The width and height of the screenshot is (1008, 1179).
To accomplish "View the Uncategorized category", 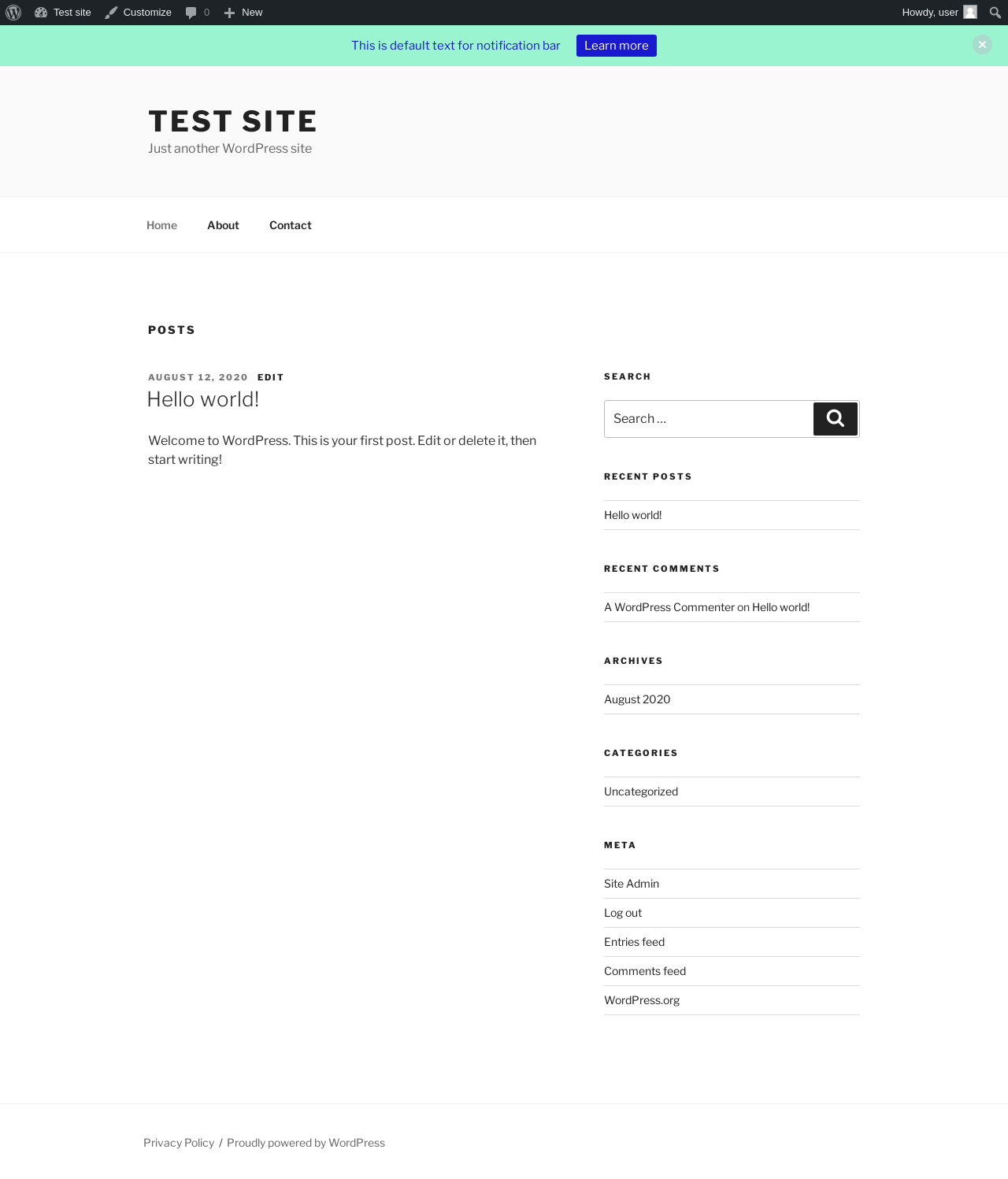I will 640,792.
